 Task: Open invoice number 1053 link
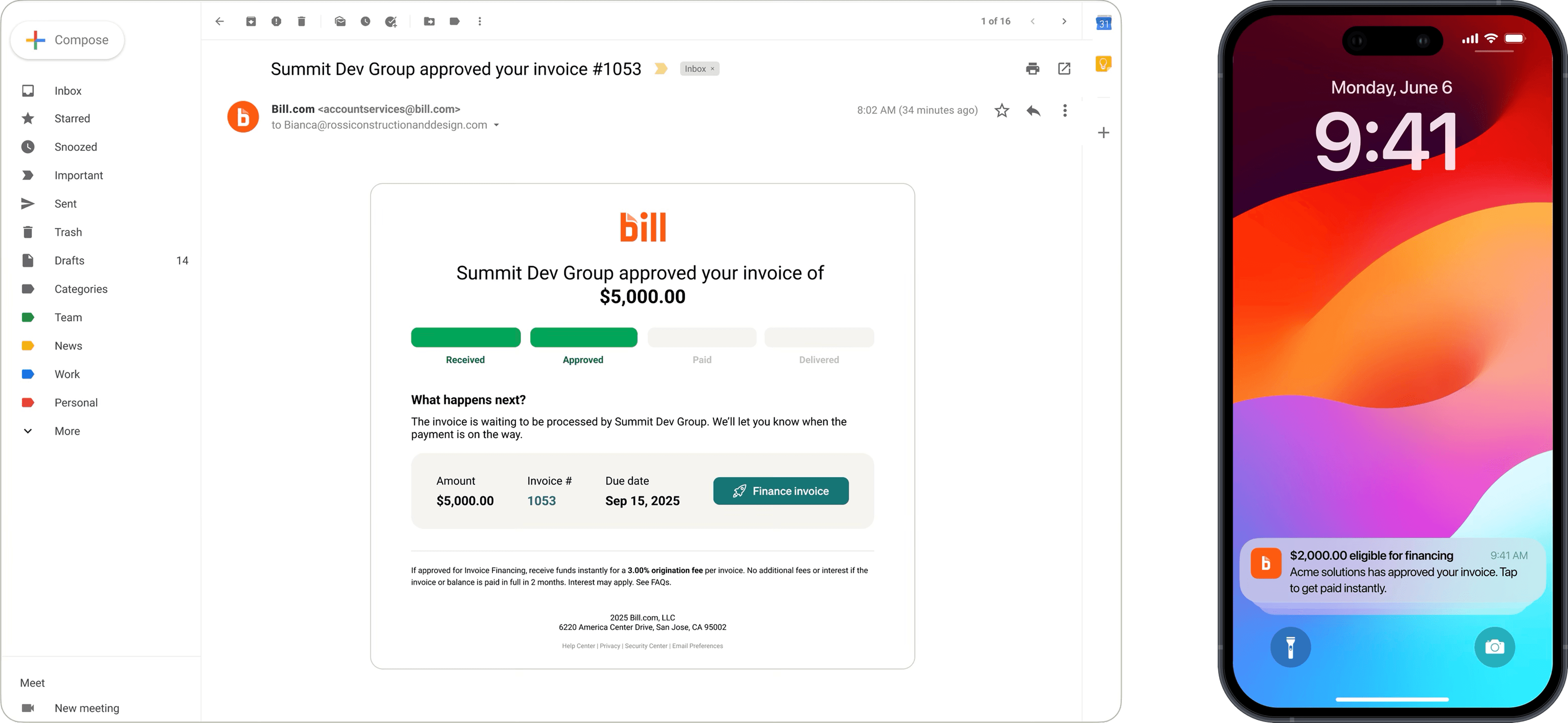[x=541, y=501]
